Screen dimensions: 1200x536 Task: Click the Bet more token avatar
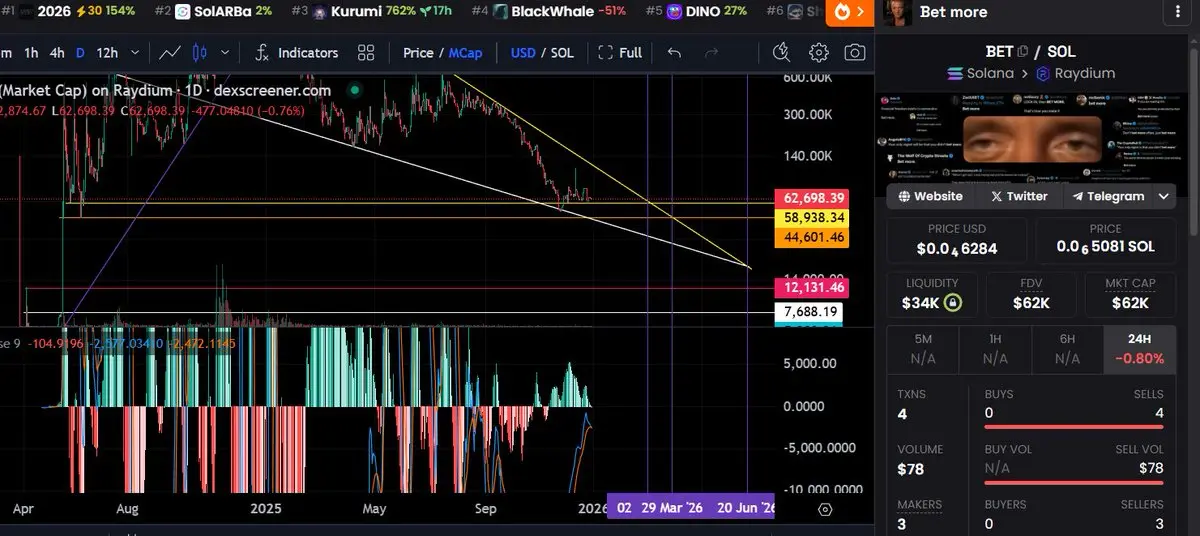[x=897, y=12]
